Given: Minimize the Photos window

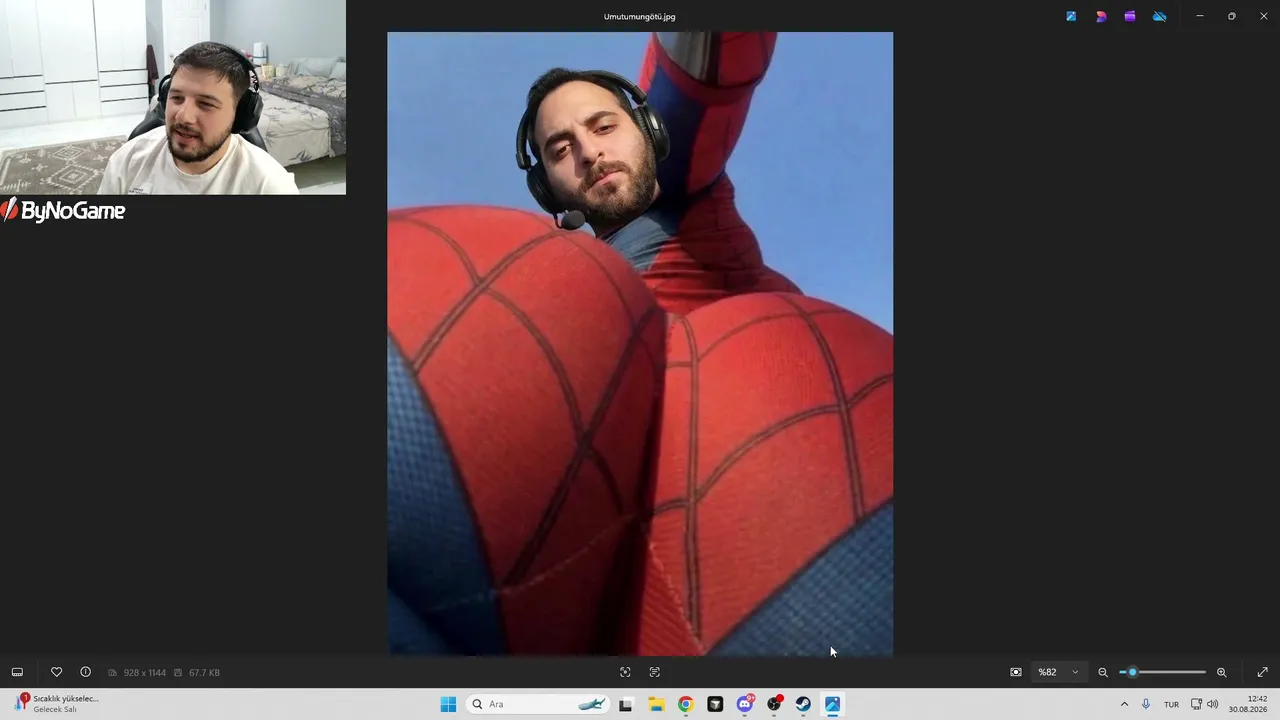Looking at the screenshot, I should tap(1200, 16).
